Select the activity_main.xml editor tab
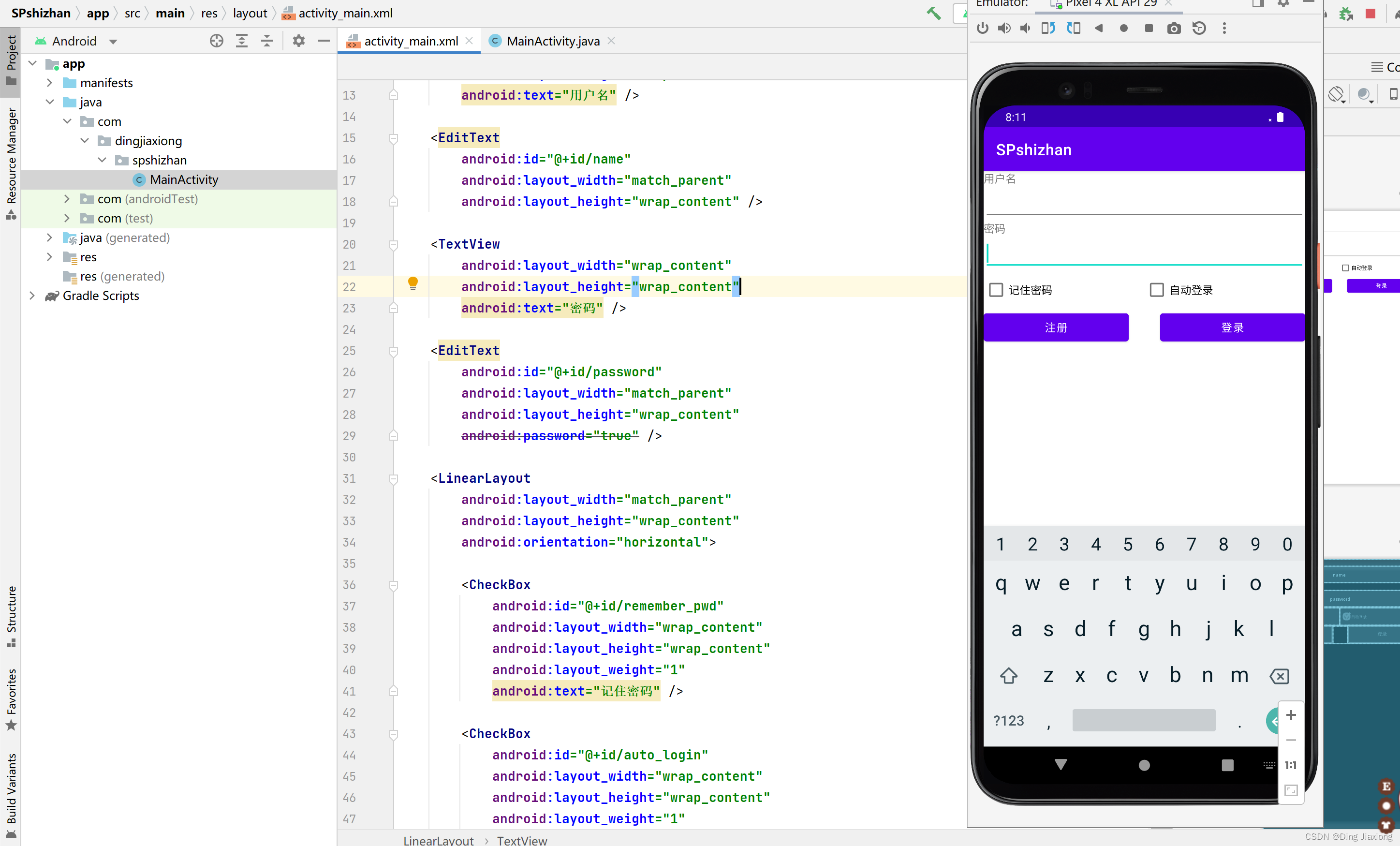Image resolution: width=1400 pixels, height=846 pixels. tap(410, 41)
